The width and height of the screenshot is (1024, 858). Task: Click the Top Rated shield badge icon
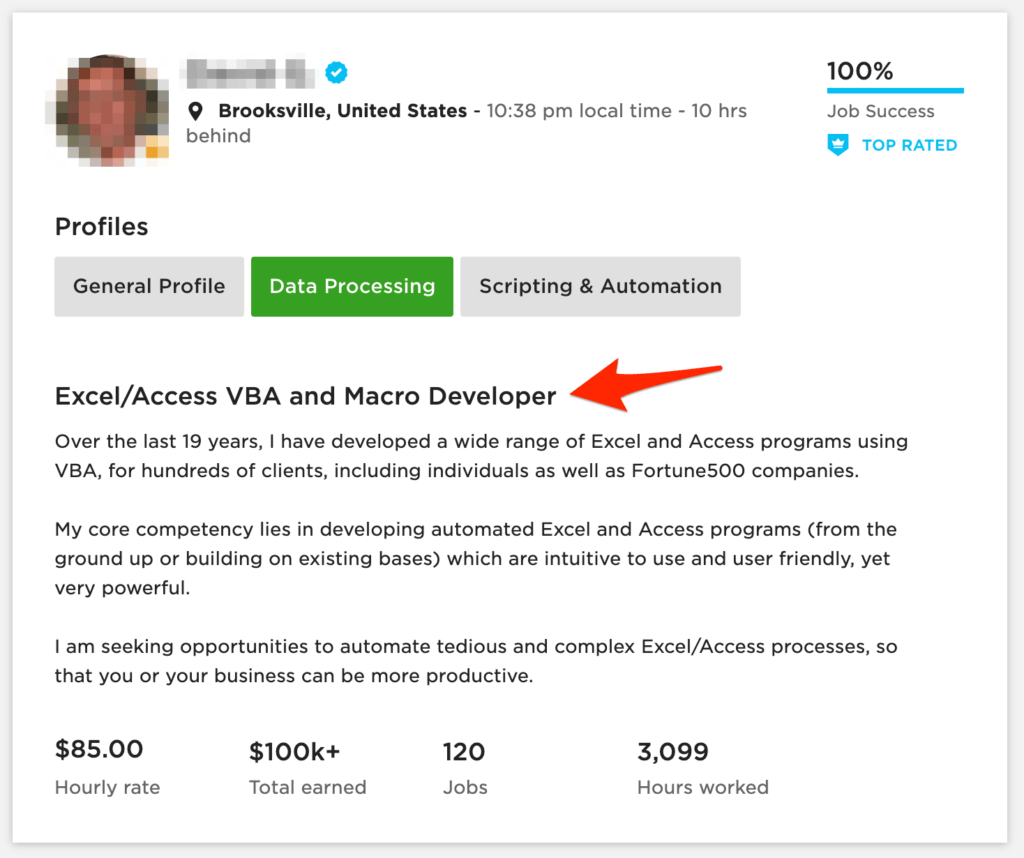tap(838, 144)
